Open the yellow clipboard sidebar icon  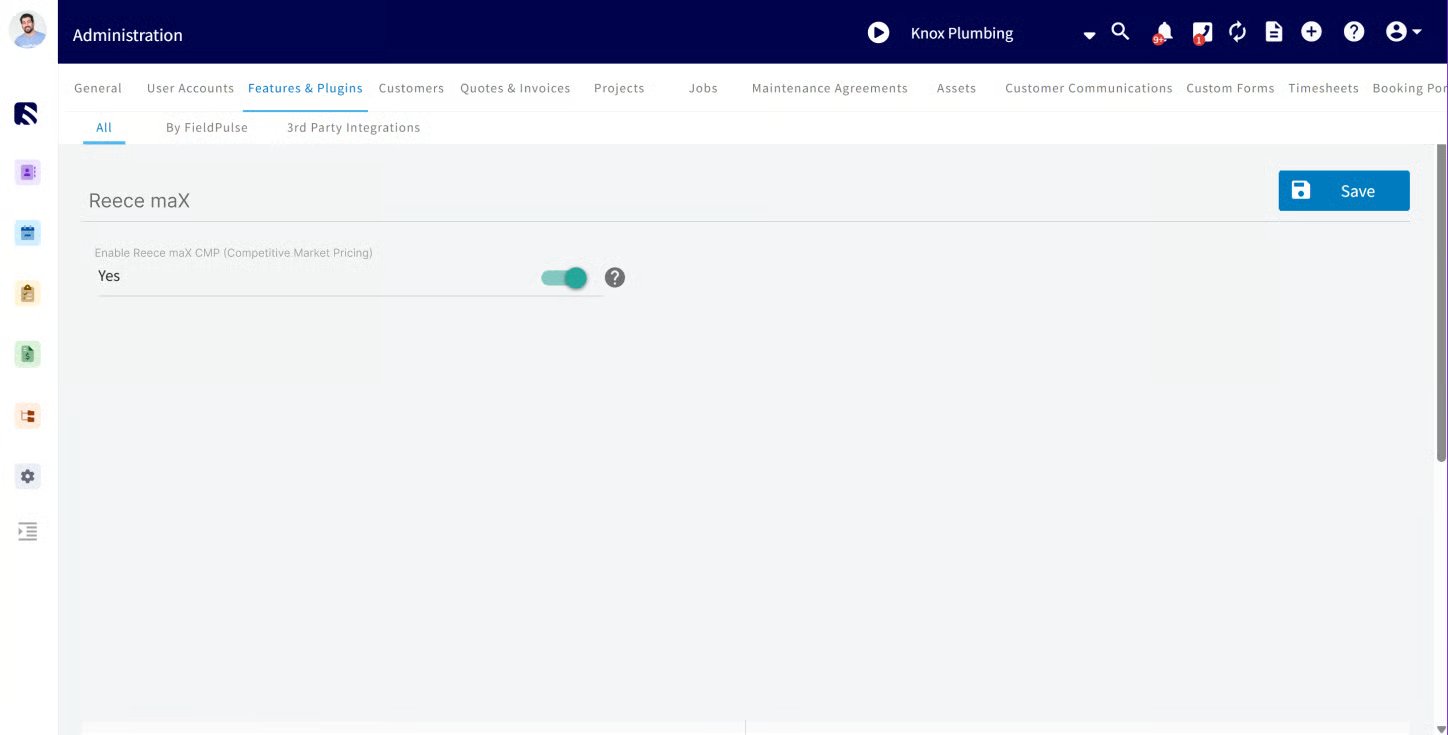click(28, 293)
